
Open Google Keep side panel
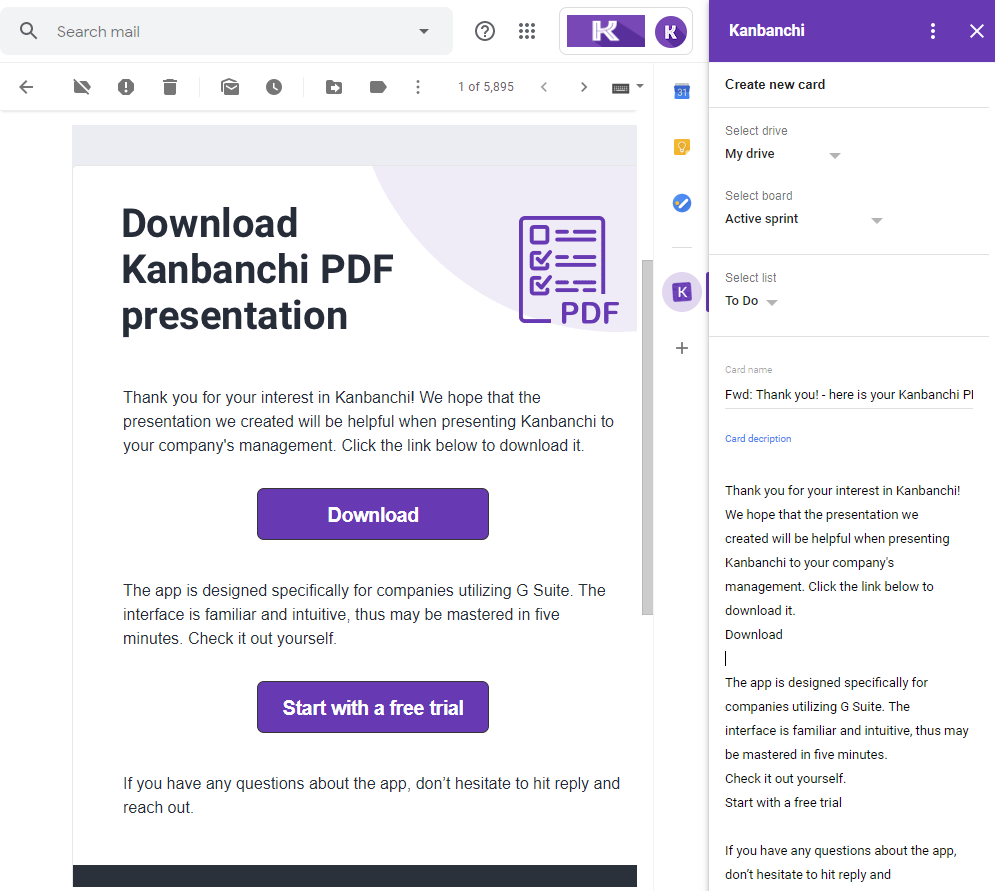(x=682, y=147)
